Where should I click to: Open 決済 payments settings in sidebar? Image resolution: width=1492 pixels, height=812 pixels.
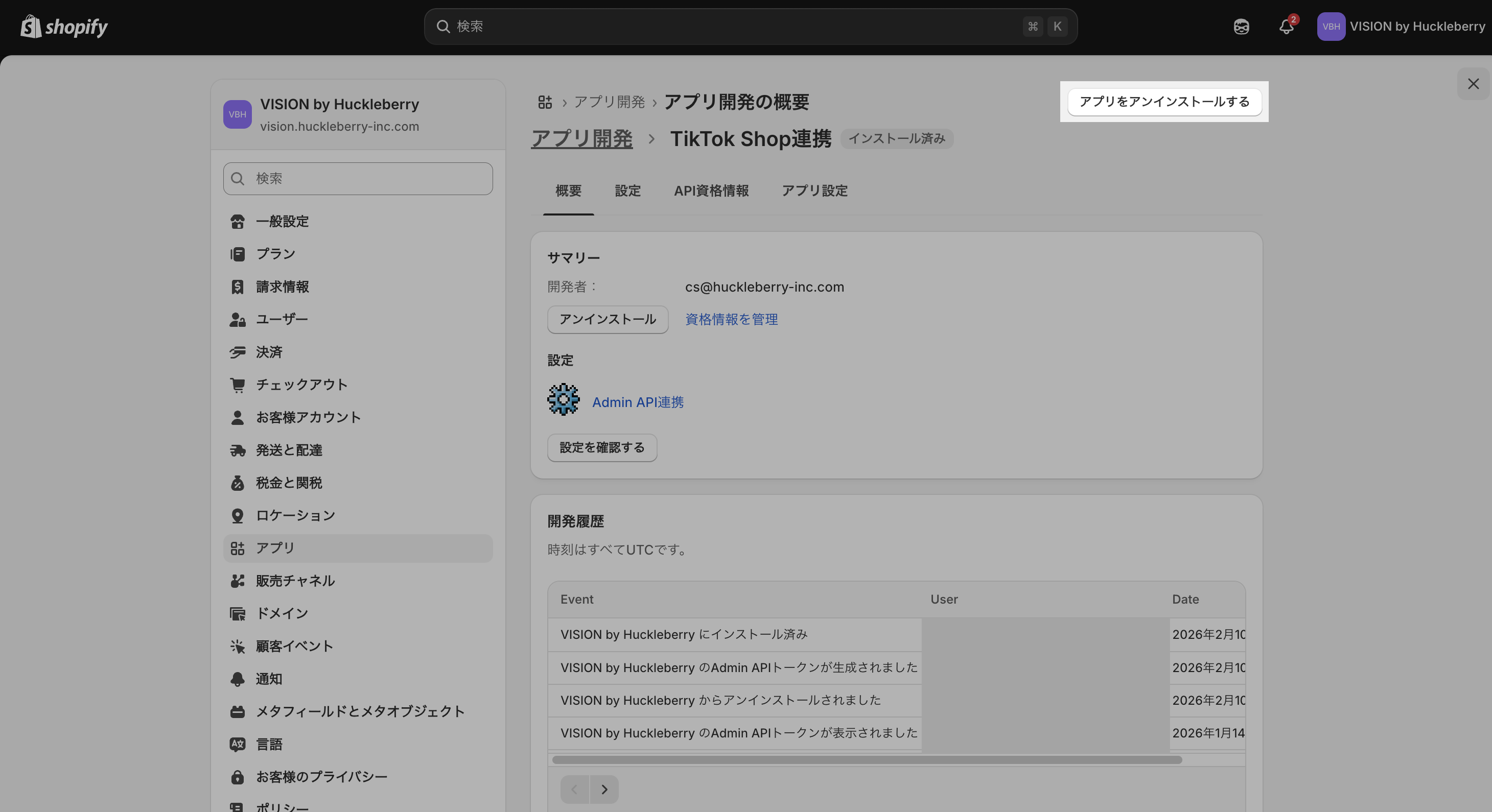click(269, 352)
